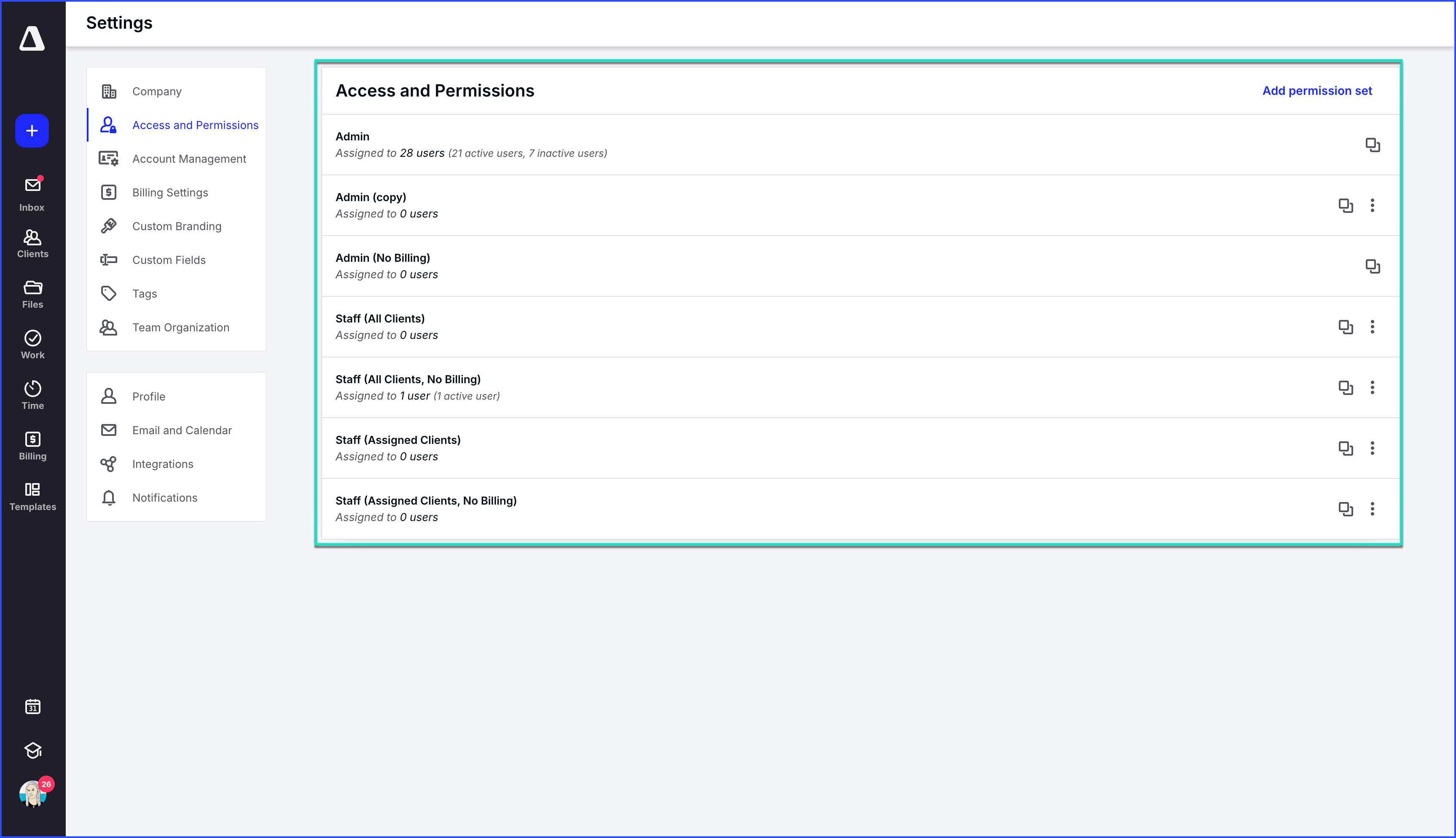The height and width of the screenshot is (838, 1456).
Task: Open the calendar from the sidebar
Action: (32, 706)
